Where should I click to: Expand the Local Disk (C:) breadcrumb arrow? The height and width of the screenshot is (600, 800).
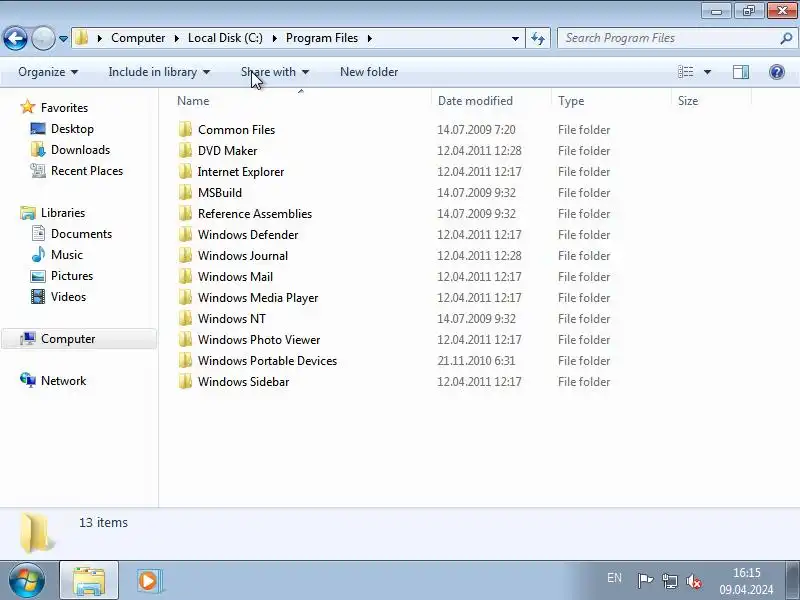[x=274, y=38]
